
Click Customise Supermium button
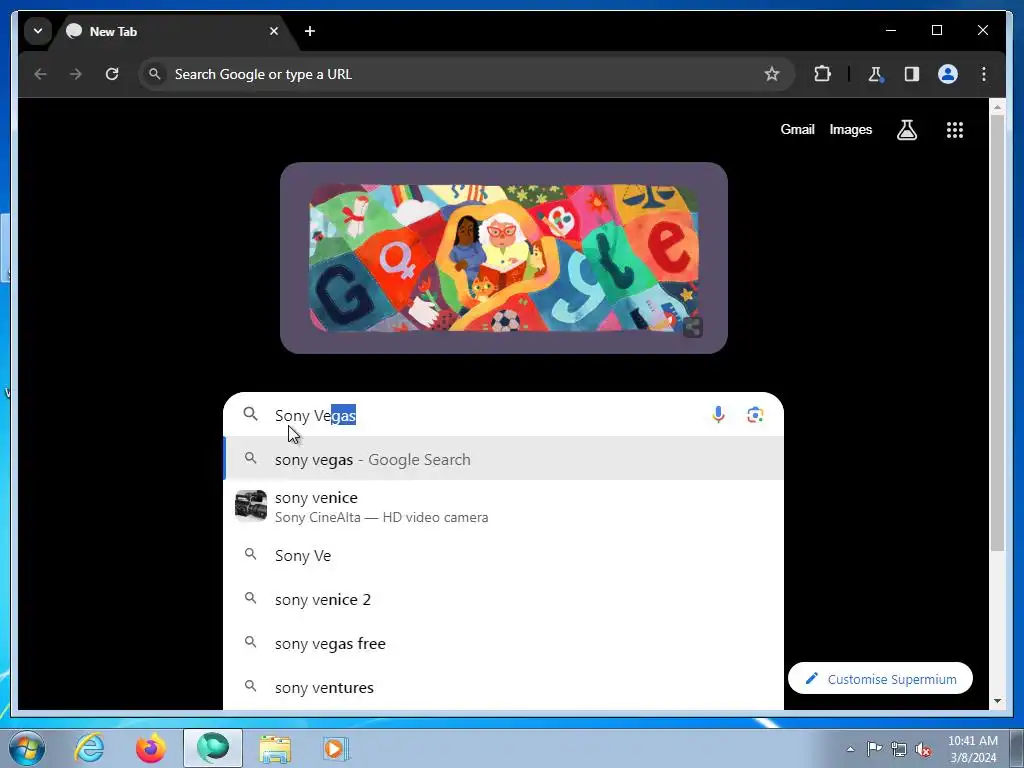pos(880,679)
